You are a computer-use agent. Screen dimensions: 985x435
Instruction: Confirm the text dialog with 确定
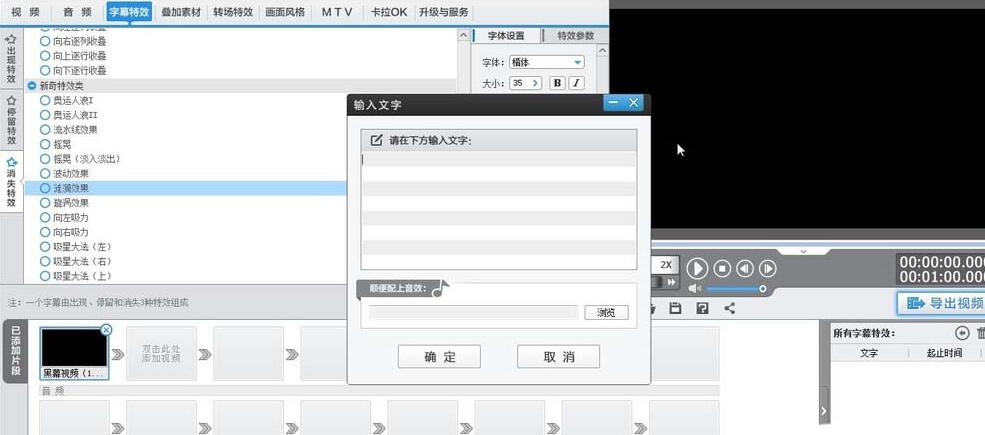pyautogui.click(x=439, y=357)
